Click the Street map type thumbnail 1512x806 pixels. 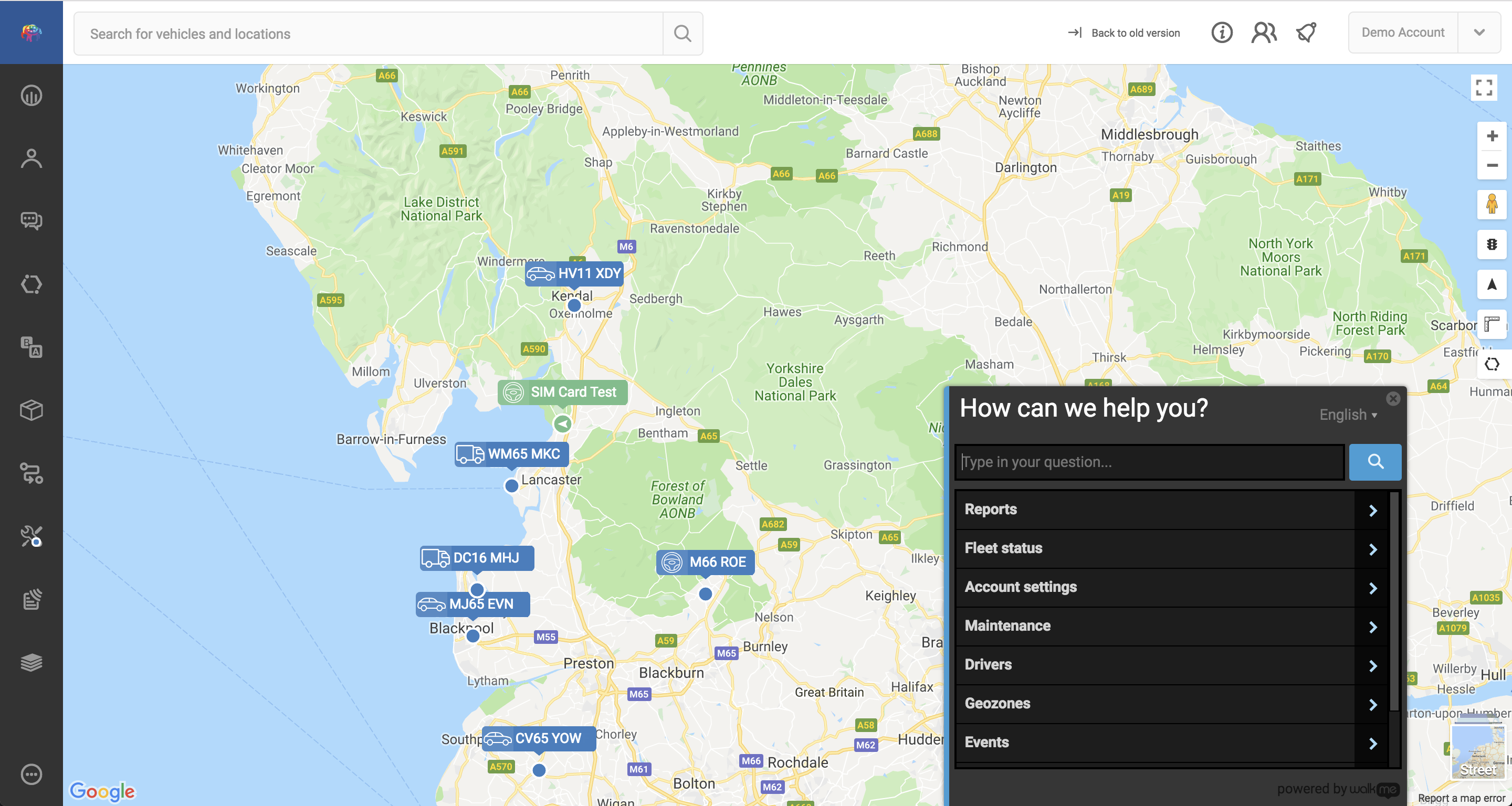click(1478, 752)
